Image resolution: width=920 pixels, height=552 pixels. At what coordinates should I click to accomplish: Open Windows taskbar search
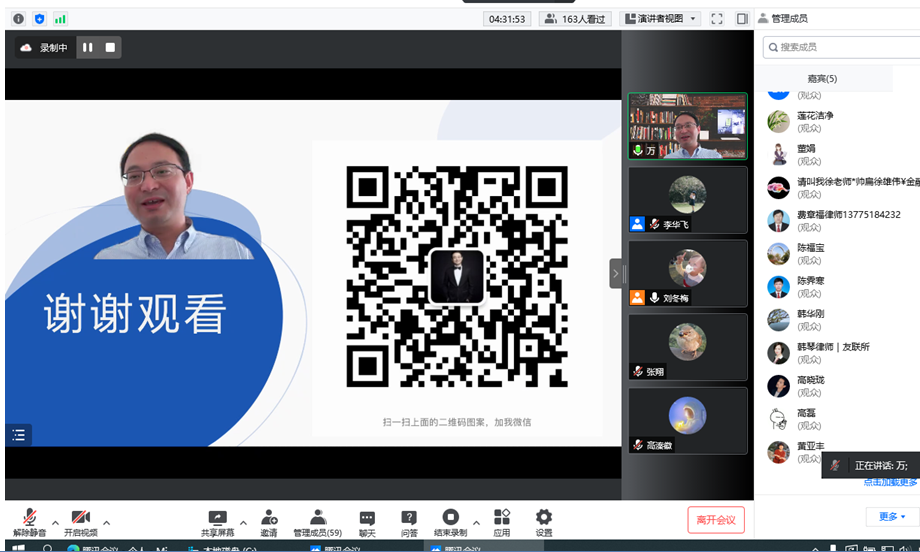[x=48, y=548]
